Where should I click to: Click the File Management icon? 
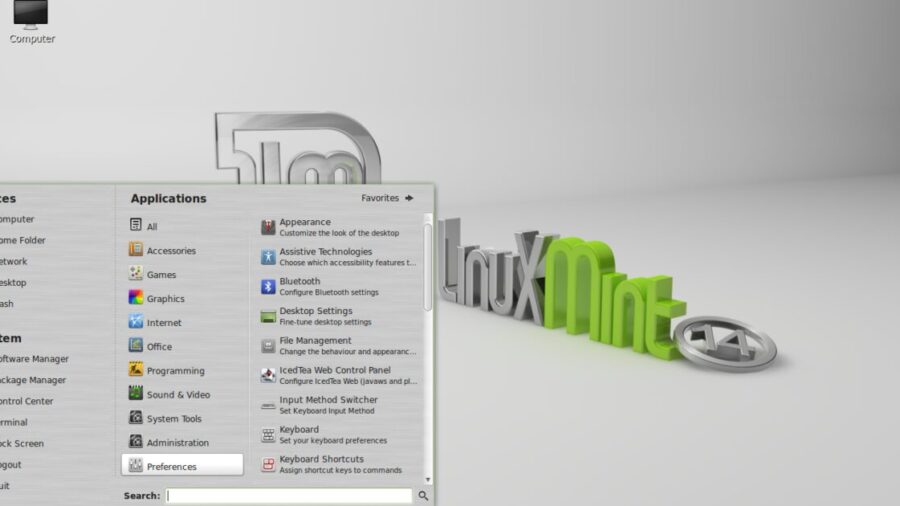click(268, 345)
